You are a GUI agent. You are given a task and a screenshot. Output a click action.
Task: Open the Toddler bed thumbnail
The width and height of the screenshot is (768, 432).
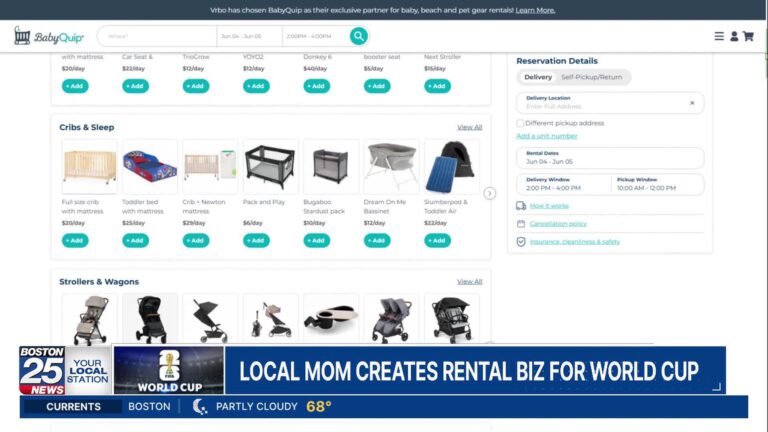click(x=150, y=167)
